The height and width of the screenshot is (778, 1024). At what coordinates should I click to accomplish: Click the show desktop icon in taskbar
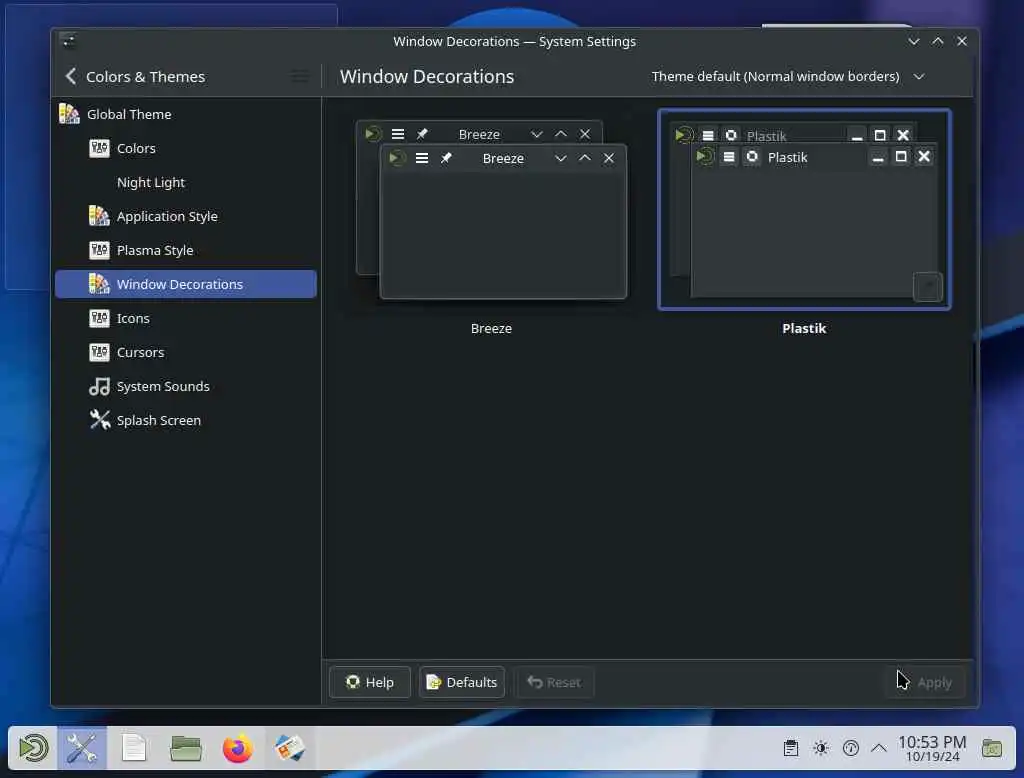(x=992, y=748)
